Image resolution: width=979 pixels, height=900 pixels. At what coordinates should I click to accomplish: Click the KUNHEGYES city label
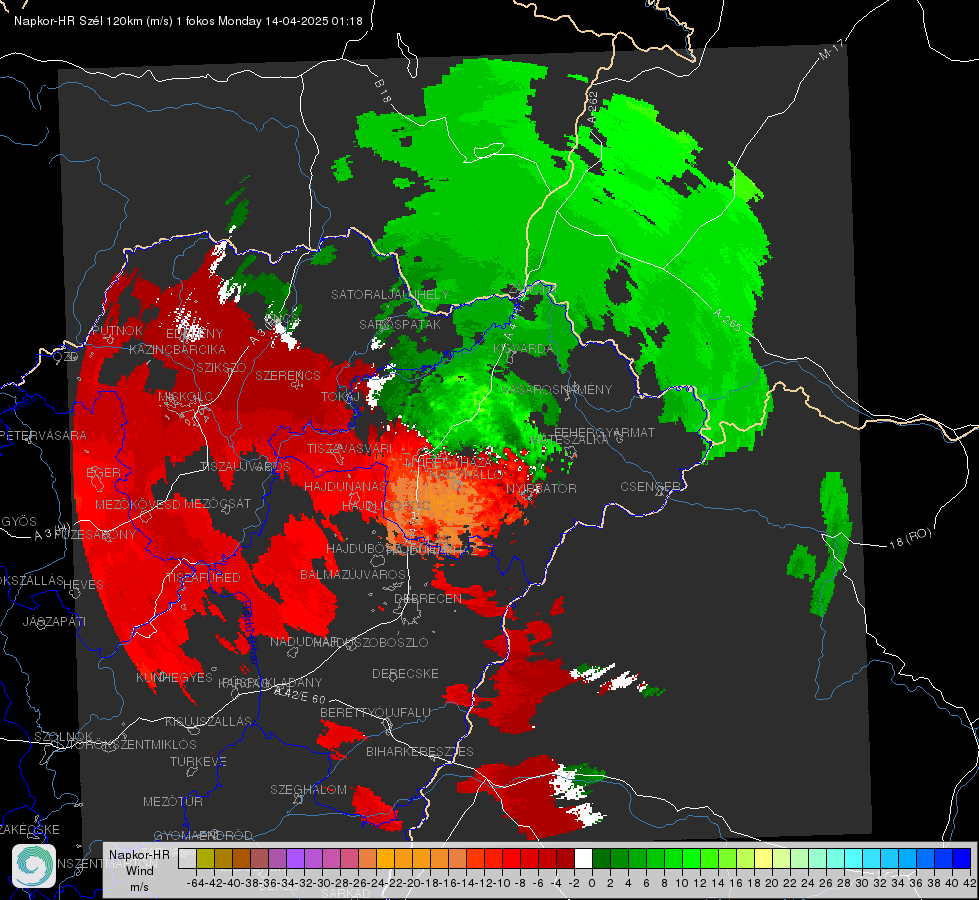pos(174,678)
